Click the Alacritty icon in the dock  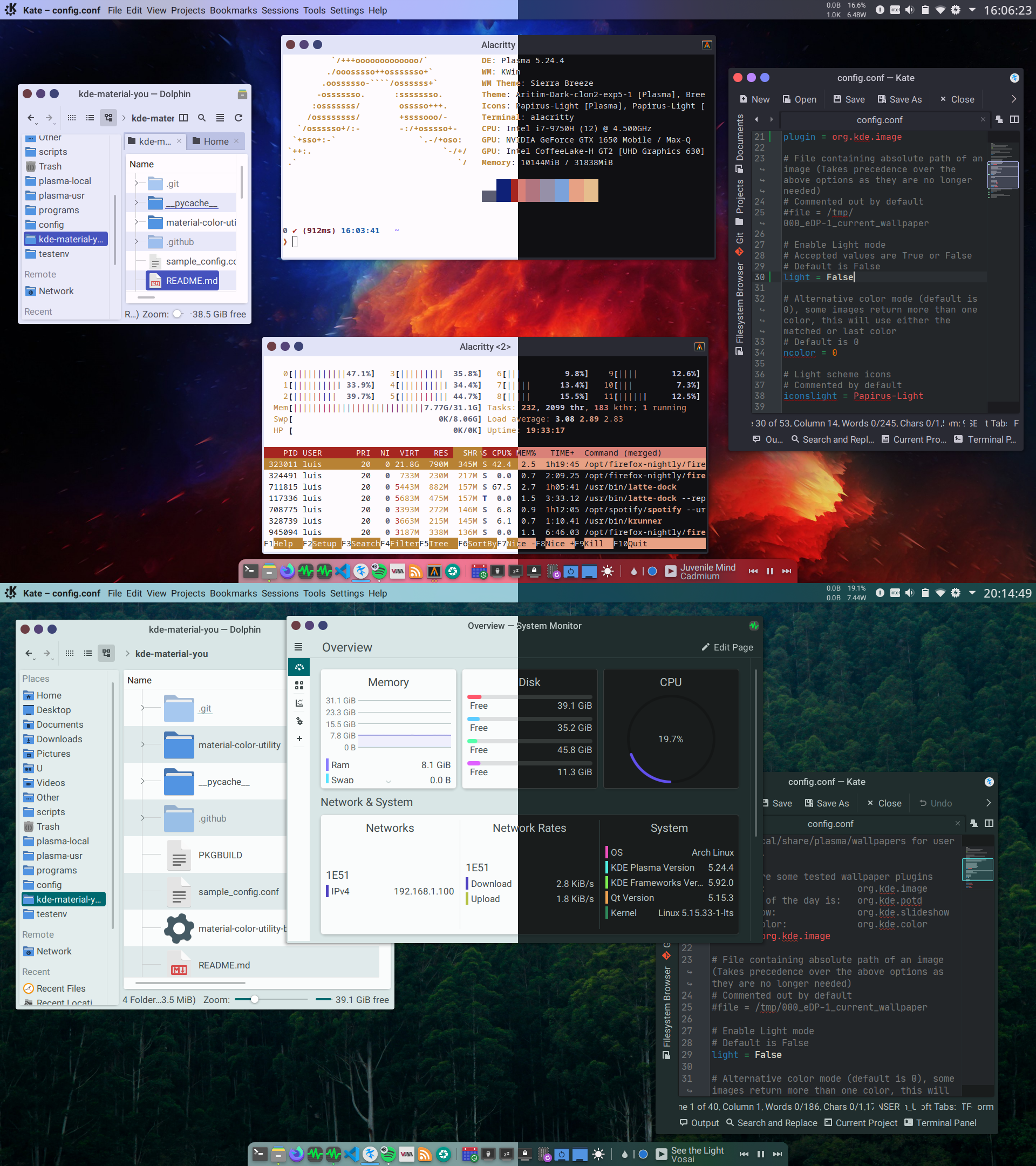[434, 571]
